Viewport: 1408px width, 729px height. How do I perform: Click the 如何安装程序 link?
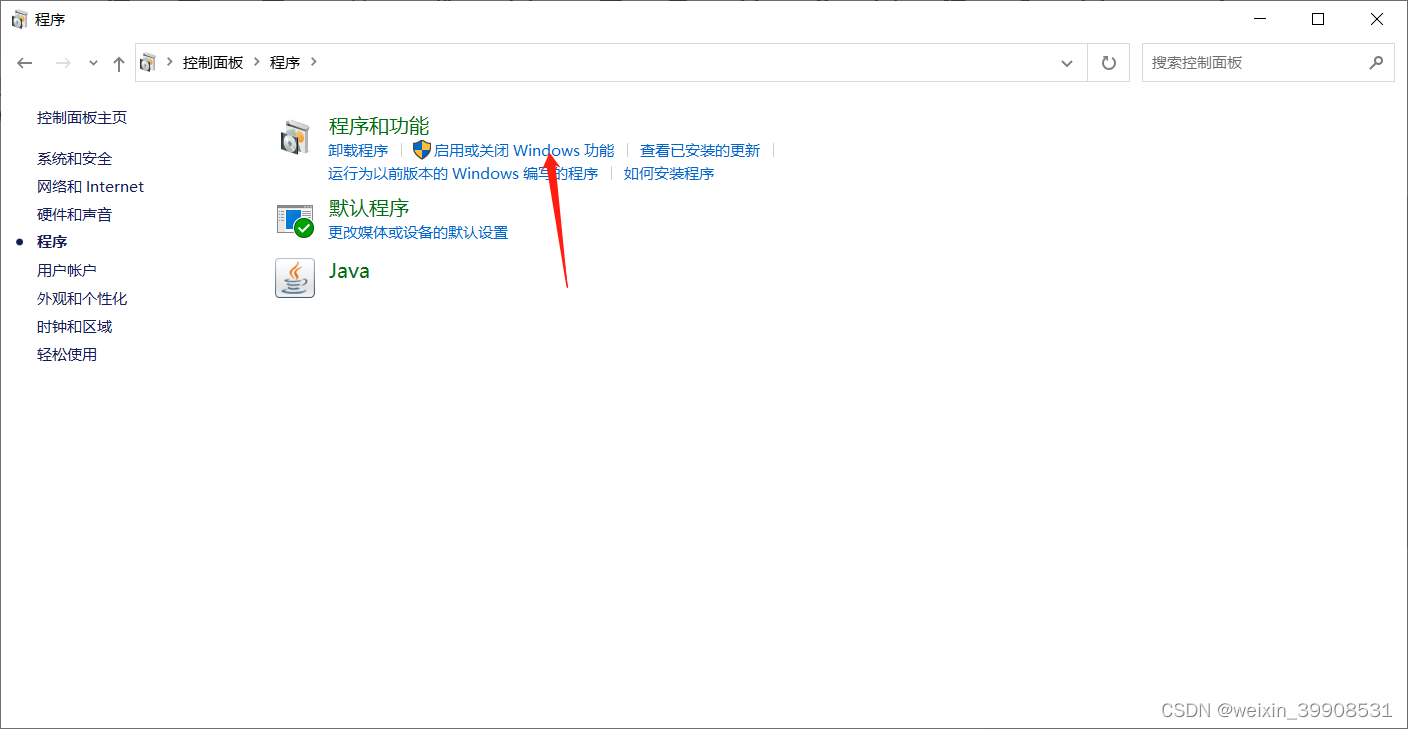tap(669, 173)
